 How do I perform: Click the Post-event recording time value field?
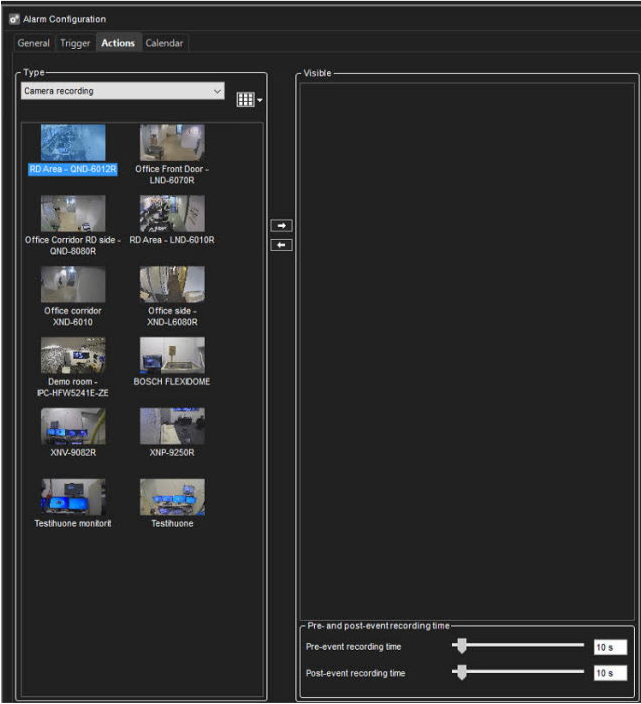pyautogui.click(x=609, y=673)
